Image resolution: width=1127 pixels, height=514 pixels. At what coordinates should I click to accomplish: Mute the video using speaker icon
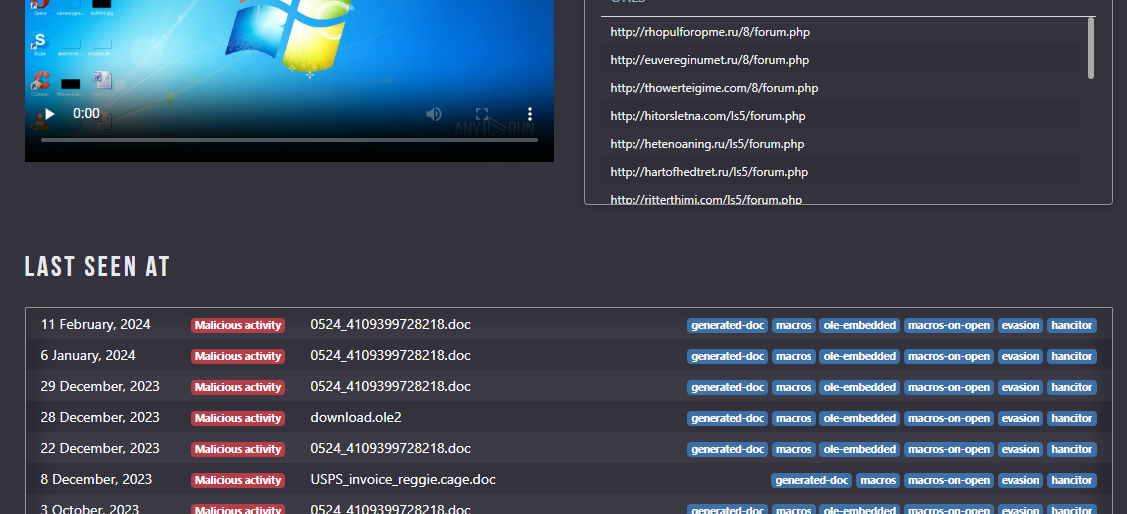pos(433,114)
